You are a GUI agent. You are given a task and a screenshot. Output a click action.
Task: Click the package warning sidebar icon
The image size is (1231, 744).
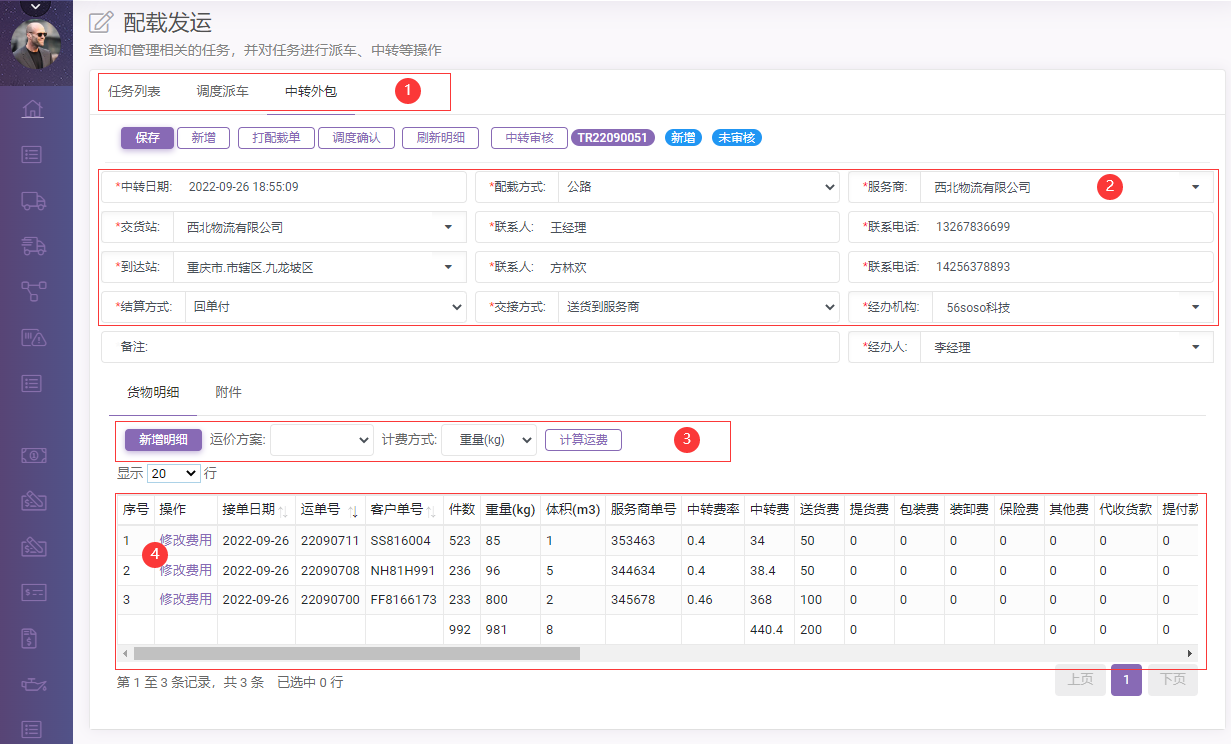(x=33, y=337)
